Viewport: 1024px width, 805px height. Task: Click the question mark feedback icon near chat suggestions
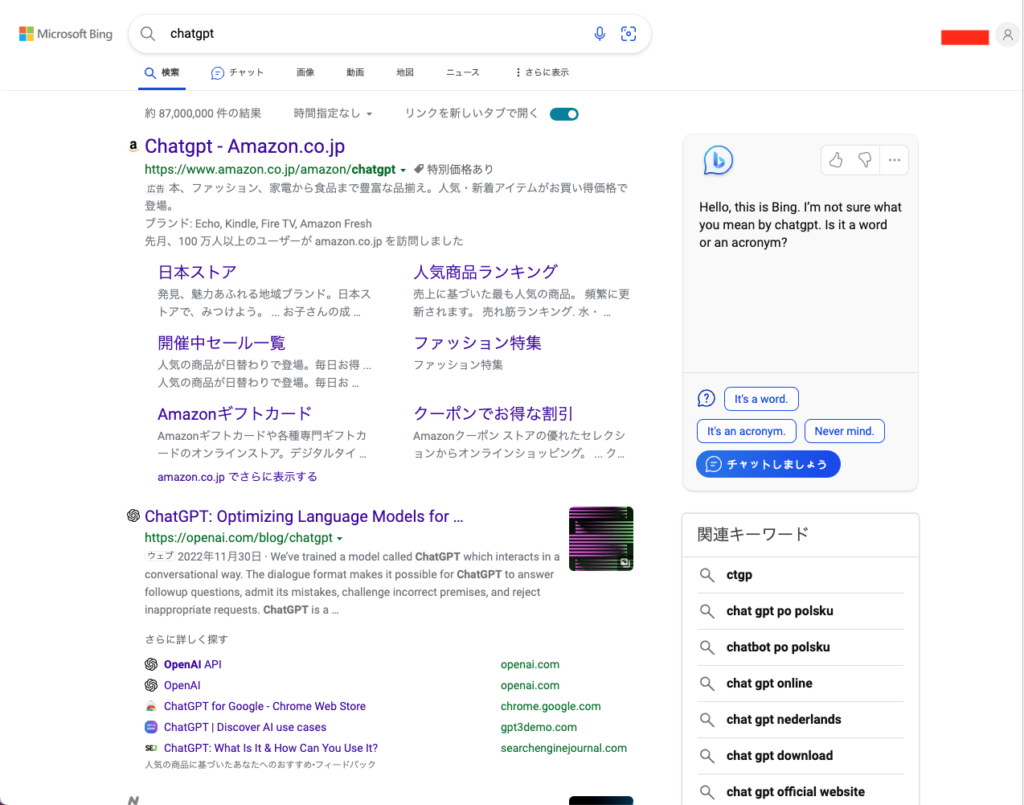706,398
